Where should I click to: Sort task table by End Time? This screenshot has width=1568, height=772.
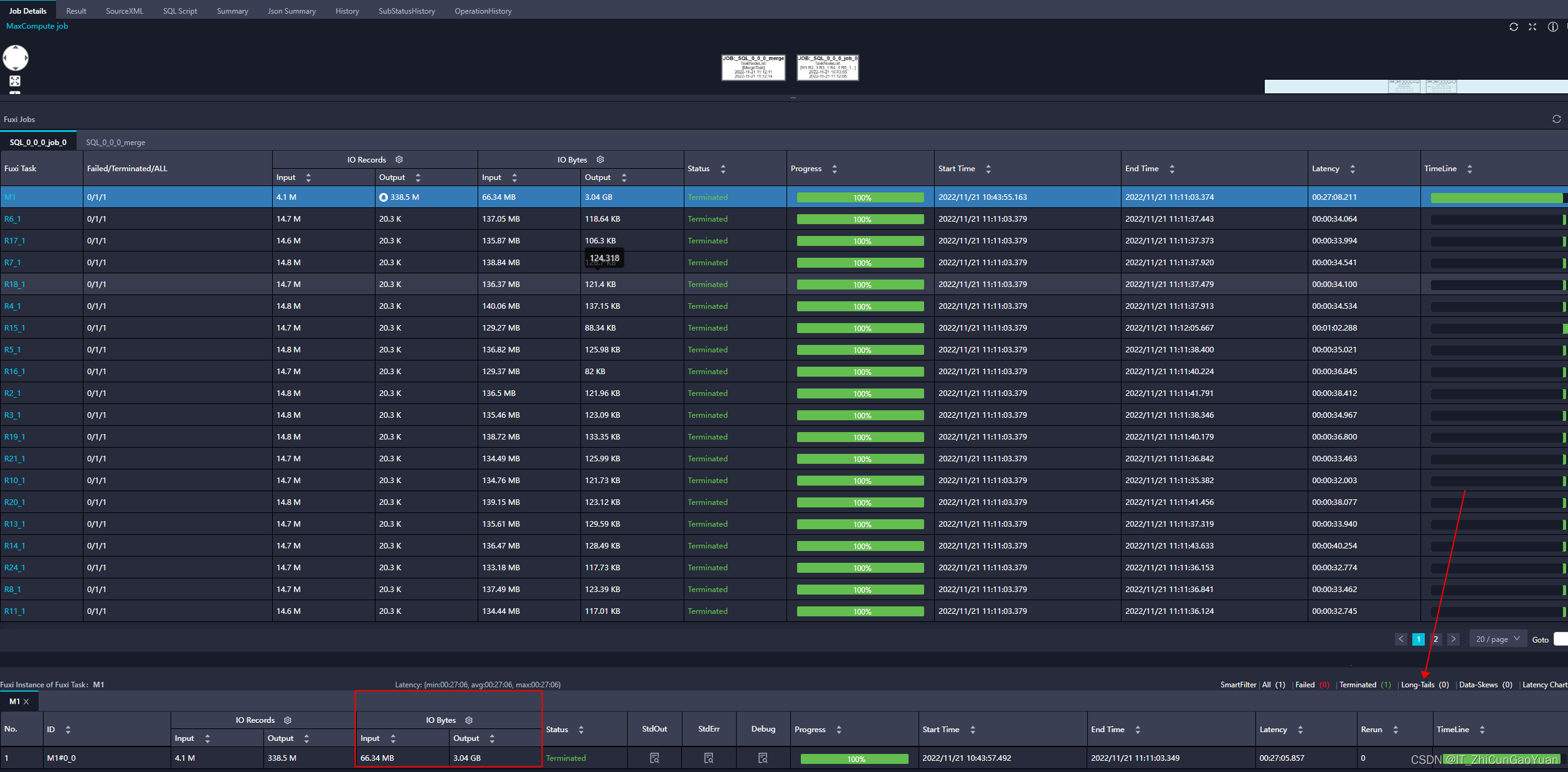[1172, 169]
